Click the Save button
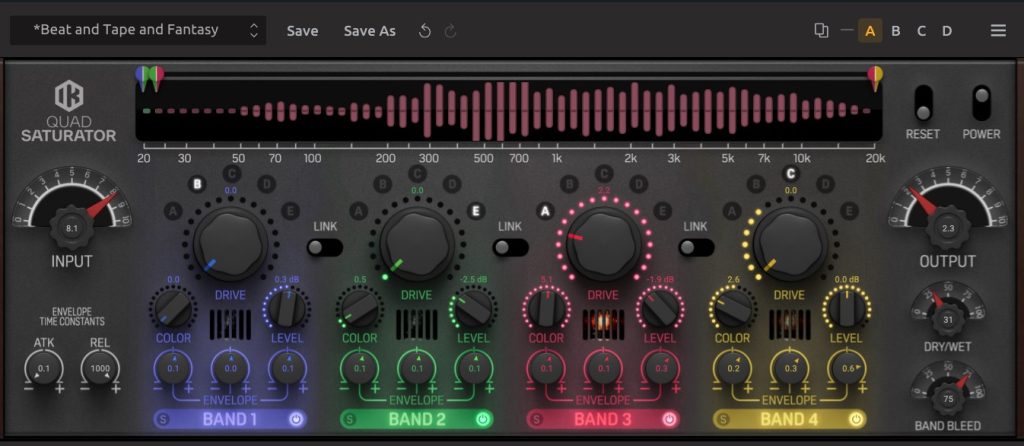Screen dimensions: 1024x446 tap(302, 31)
